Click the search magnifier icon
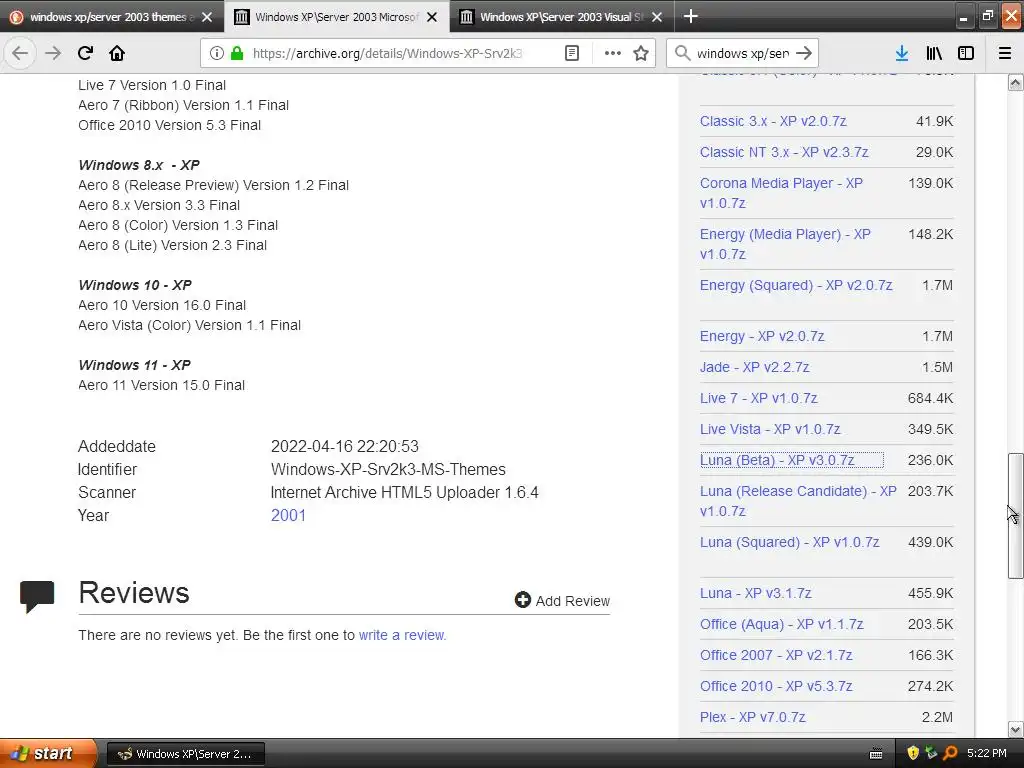The image size is (1024, 768). (x=682, y=53)
